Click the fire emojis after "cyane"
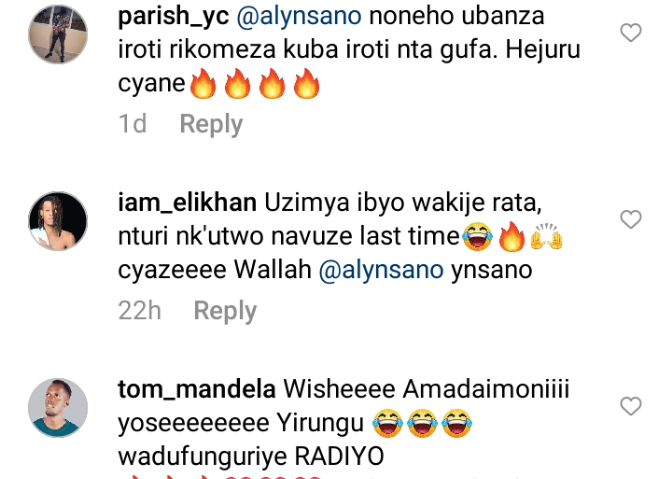This screenshot has height=479, width=672. click(x=255, y=83)
